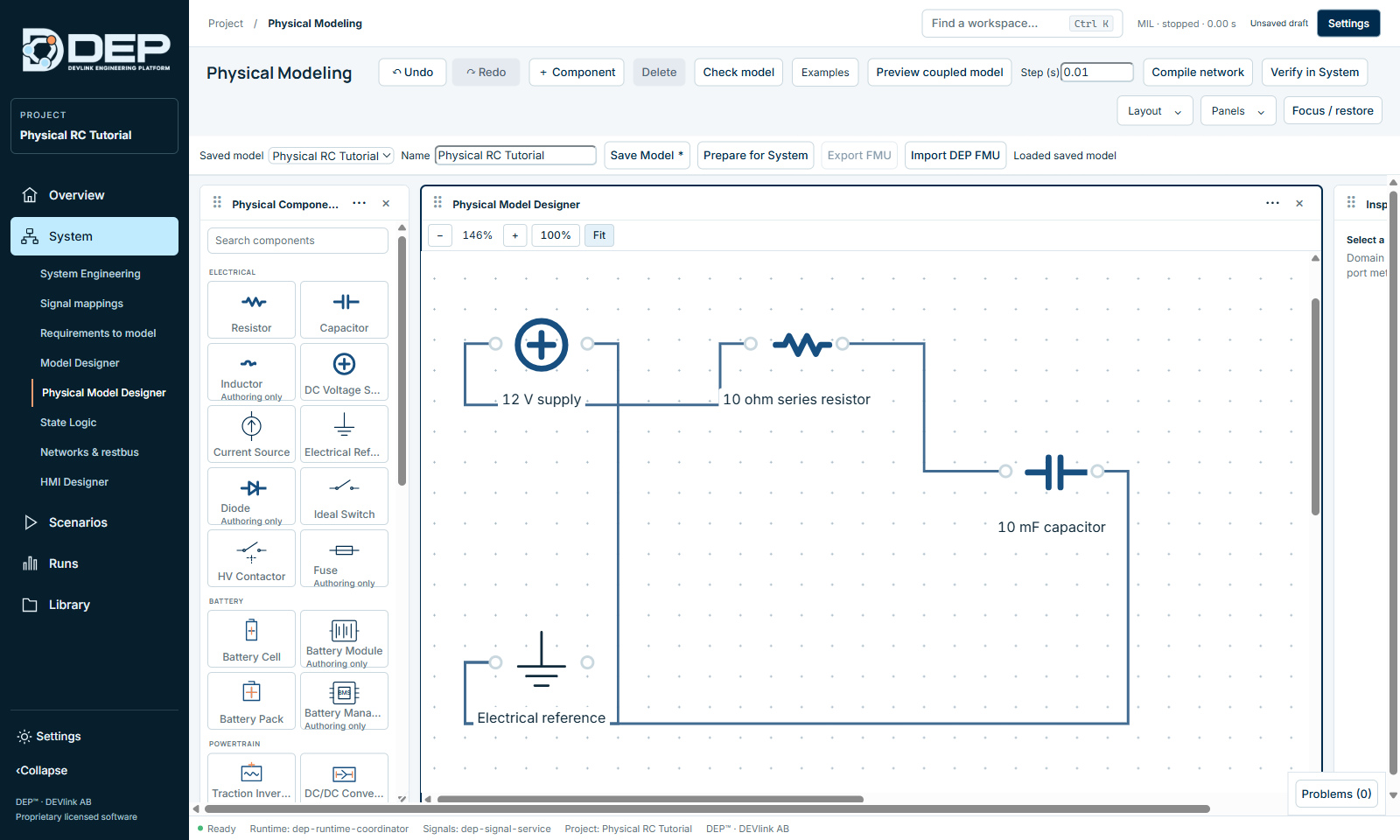Select the Electrical Reference palette tile
The width and height of the screenshot is (1400, 840).
[x=344, y=434]
